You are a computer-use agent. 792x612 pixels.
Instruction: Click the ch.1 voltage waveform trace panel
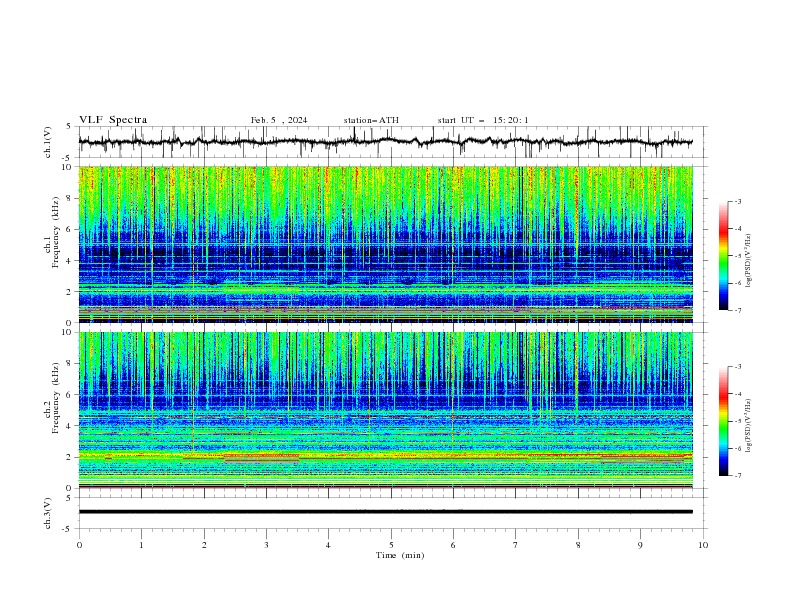coord(393,142)
